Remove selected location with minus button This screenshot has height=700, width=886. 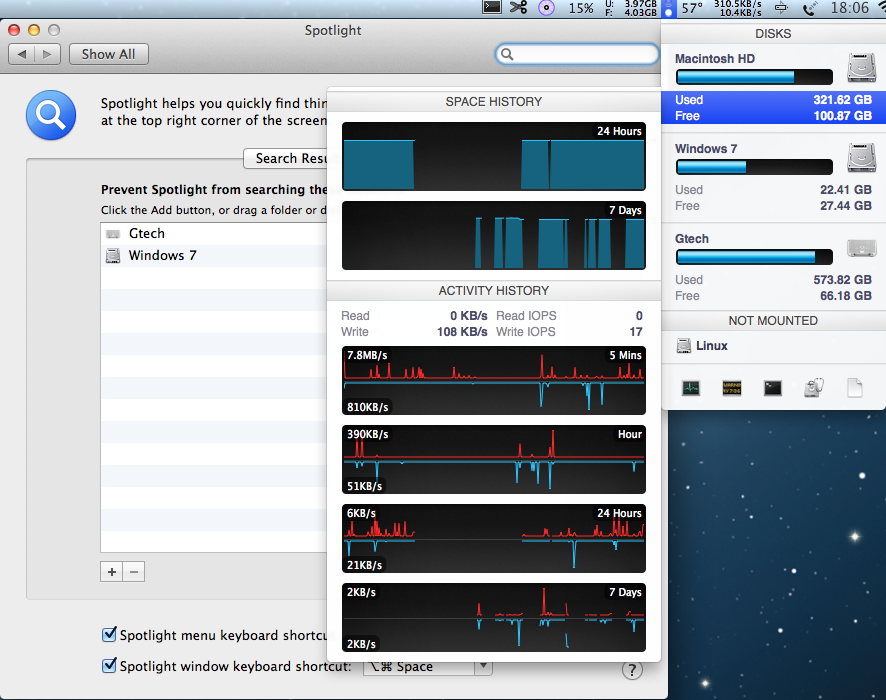[134, 572]
